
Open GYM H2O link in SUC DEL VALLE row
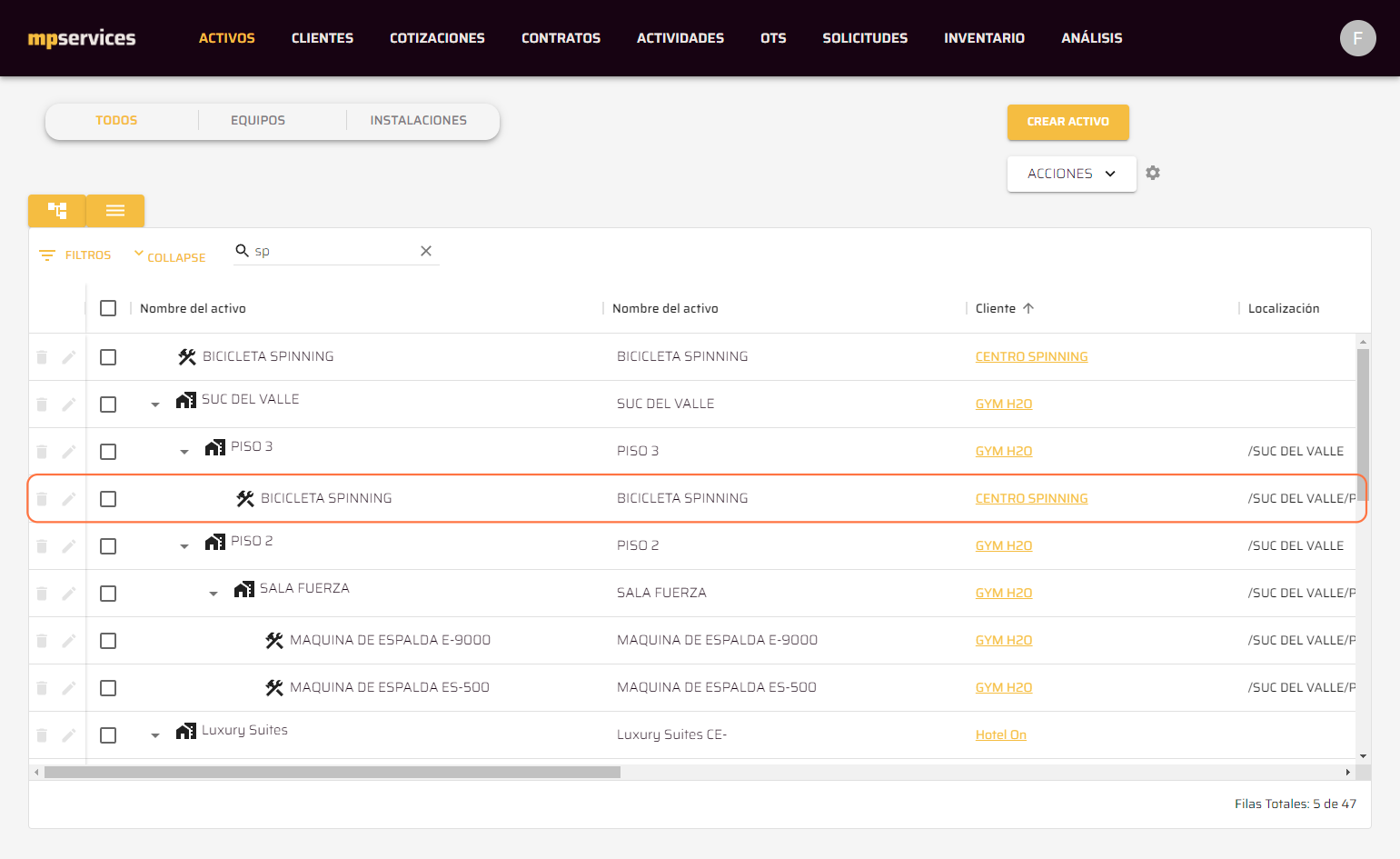[x=1003, y=404]
